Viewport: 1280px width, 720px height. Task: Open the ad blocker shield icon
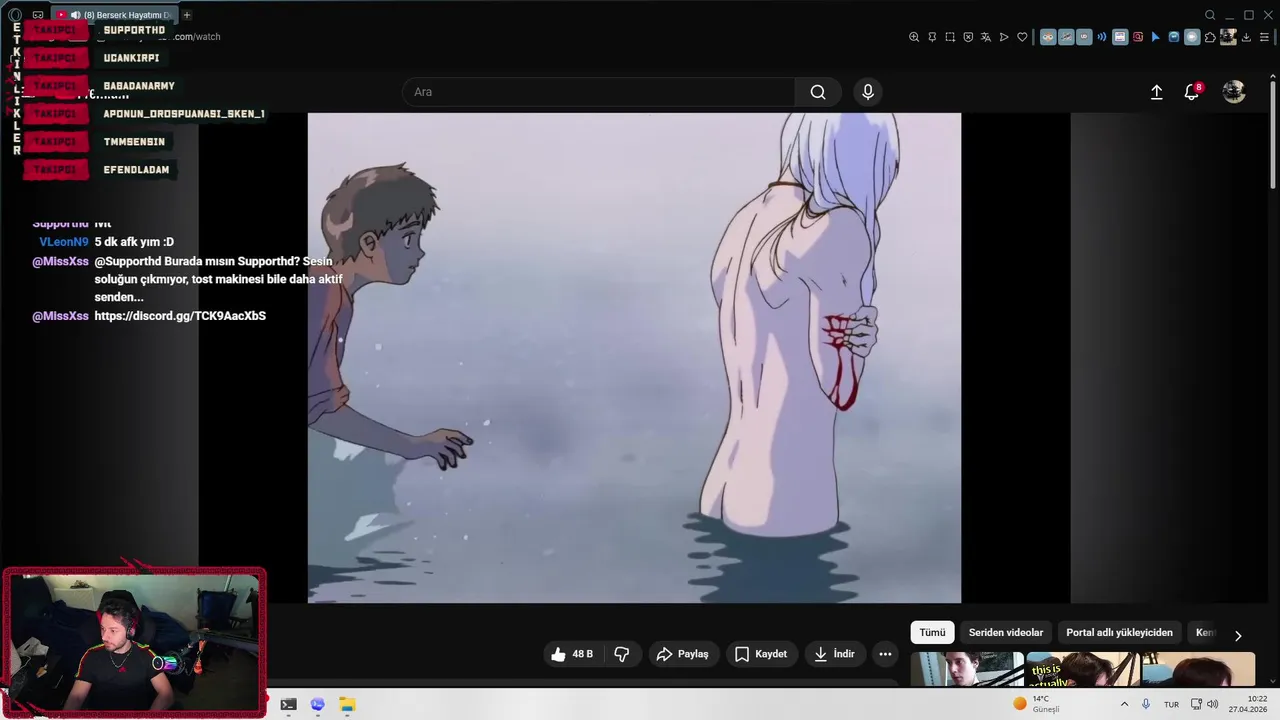[x=968, y=37]
